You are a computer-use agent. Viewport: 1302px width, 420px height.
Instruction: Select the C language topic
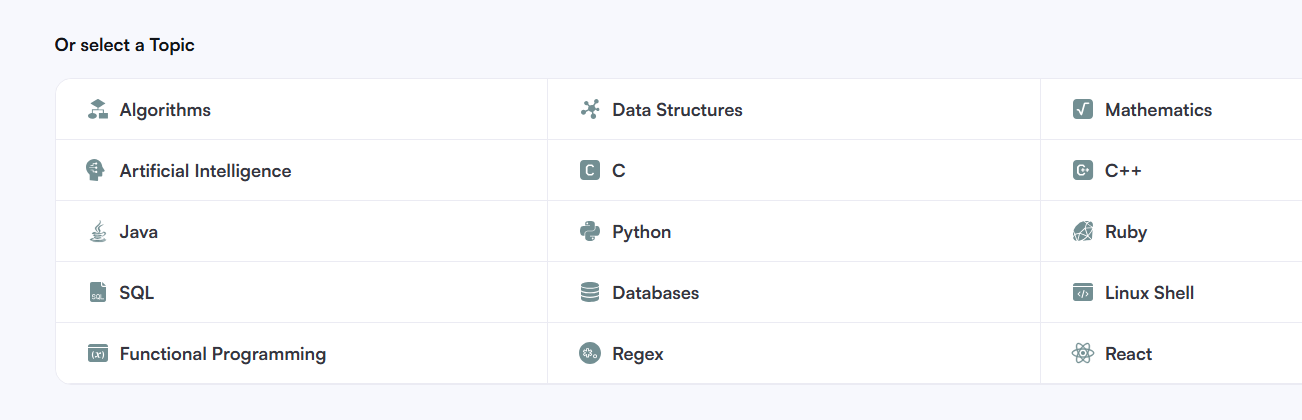coord(618,171)
